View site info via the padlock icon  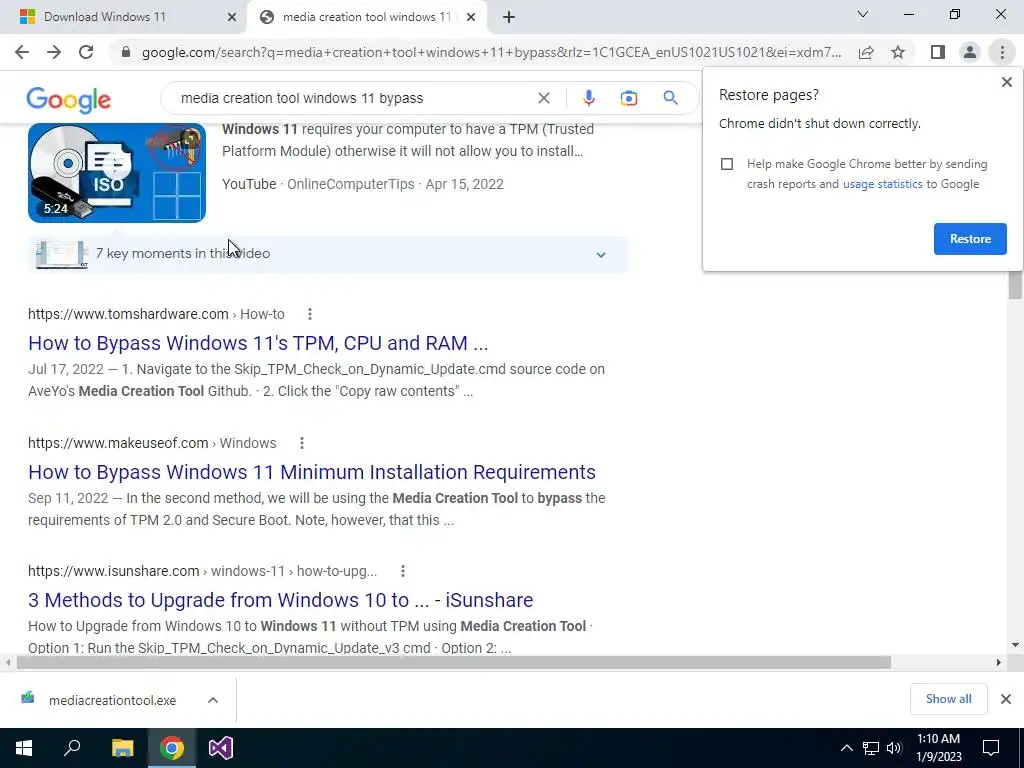(x=126, y=52)
